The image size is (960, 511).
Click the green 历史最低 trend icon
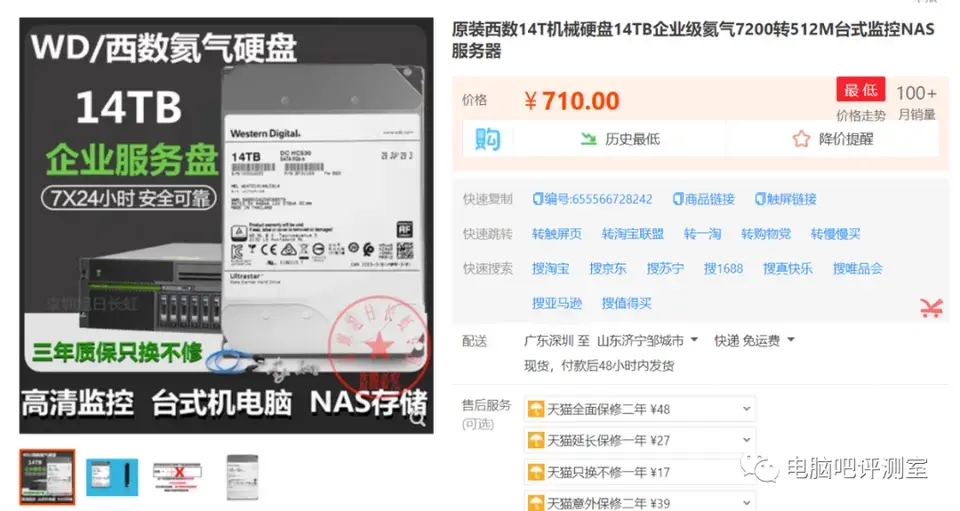588,139
